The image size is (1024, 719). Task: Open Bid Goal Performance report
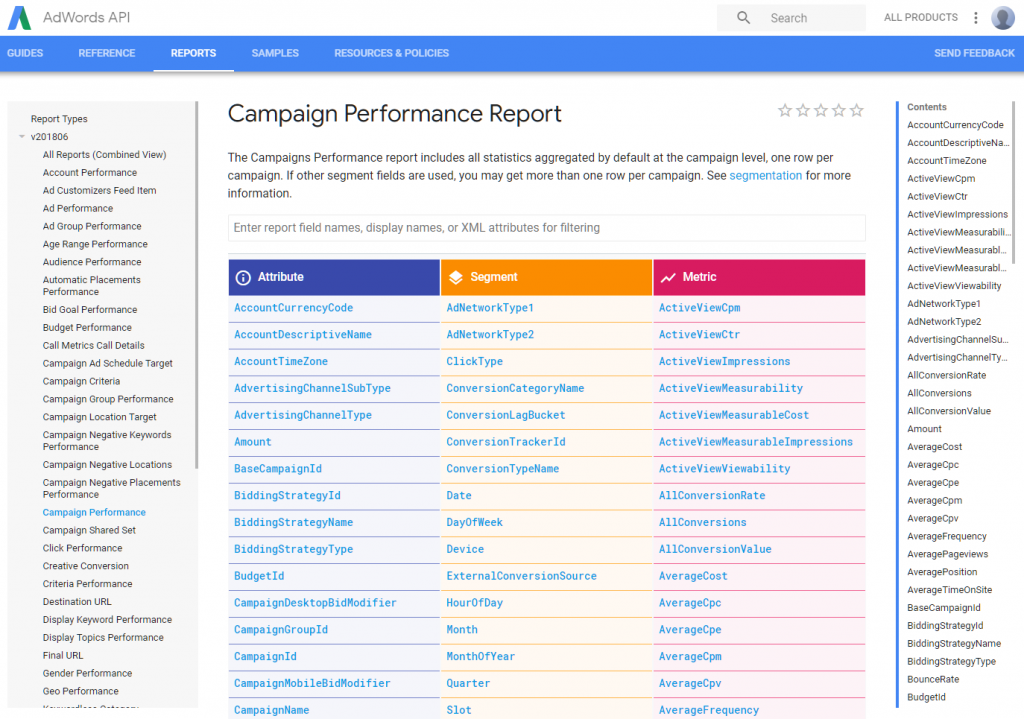pos(89,310)
